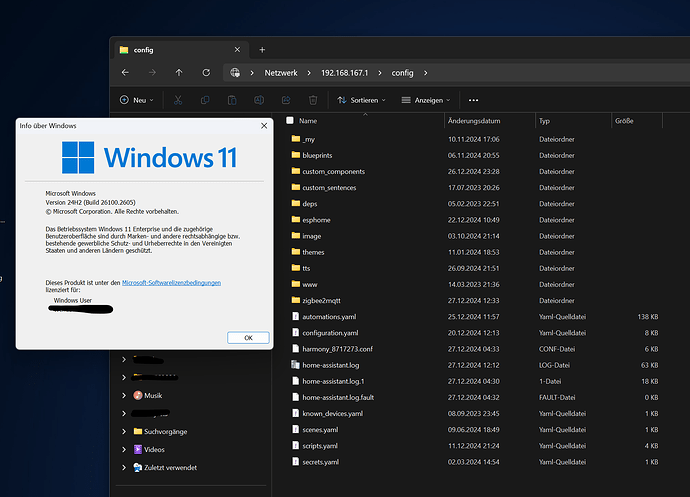Select the home-assistant.log.1 file name
690x497 pixels.
pyautogui.click(x=333, y=381)
